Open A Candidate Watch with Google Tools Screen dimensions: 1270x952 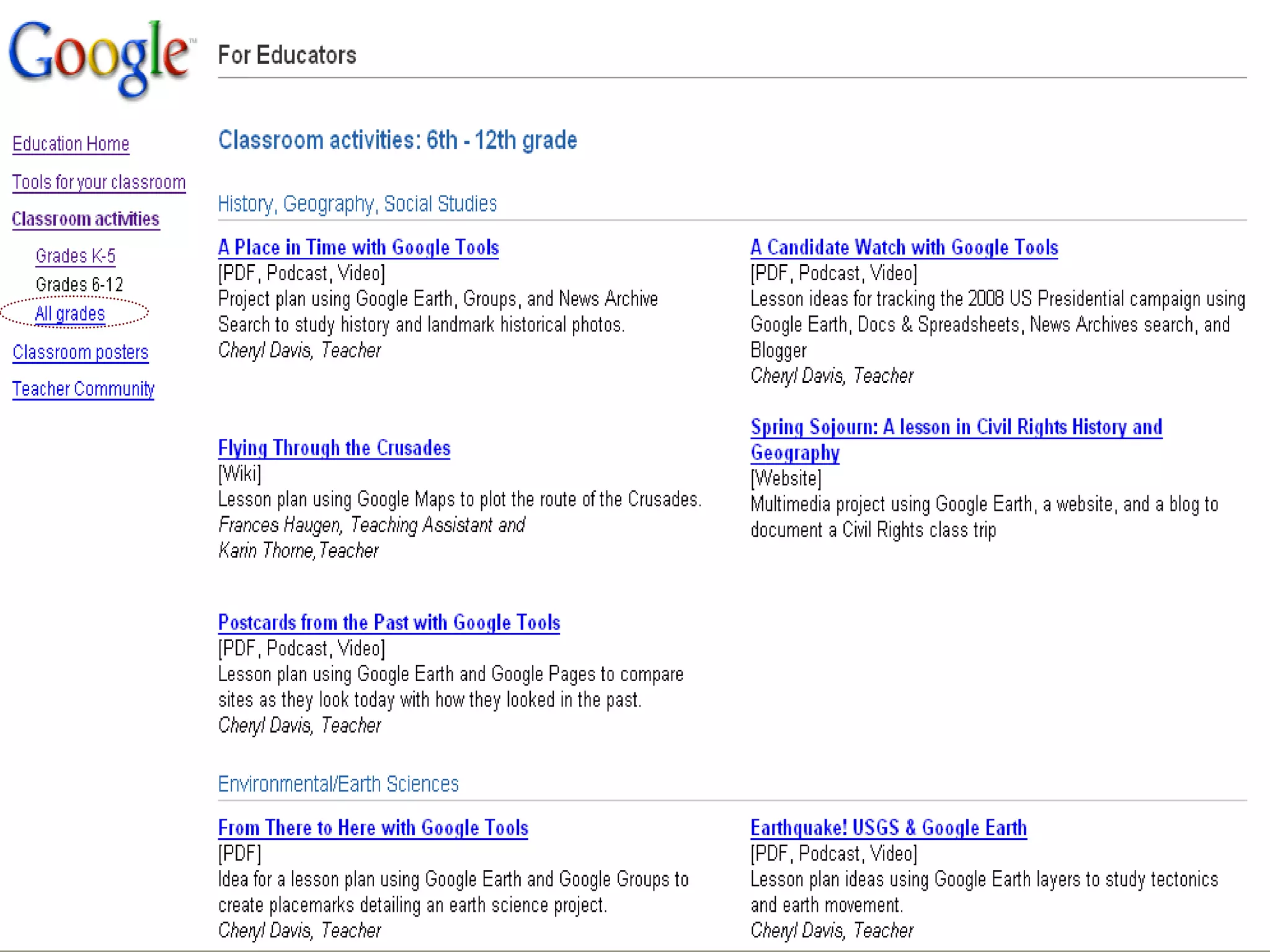pyautogui.click(x=904, y=247)
